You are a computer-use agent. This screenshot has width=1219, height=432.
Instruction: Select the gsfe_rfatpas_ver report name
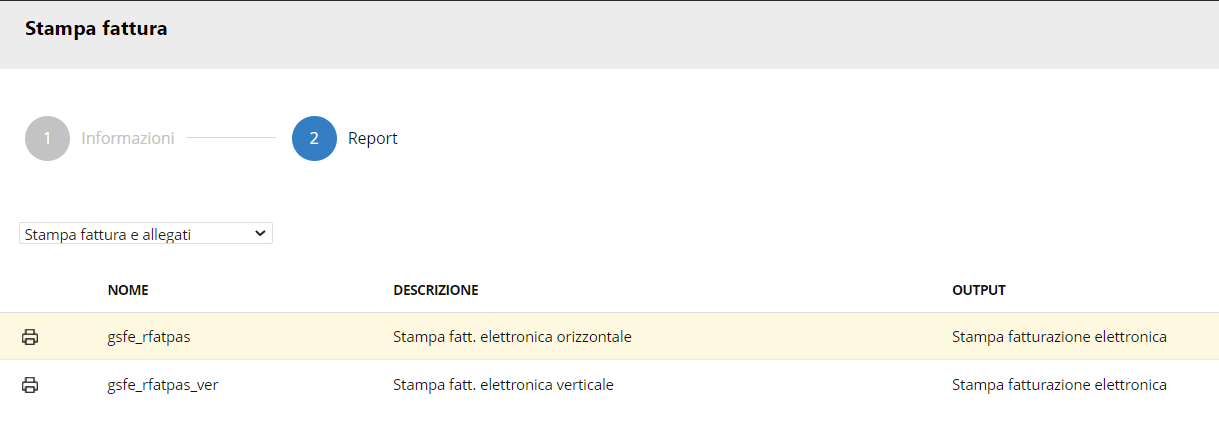[x=163, y=385]
